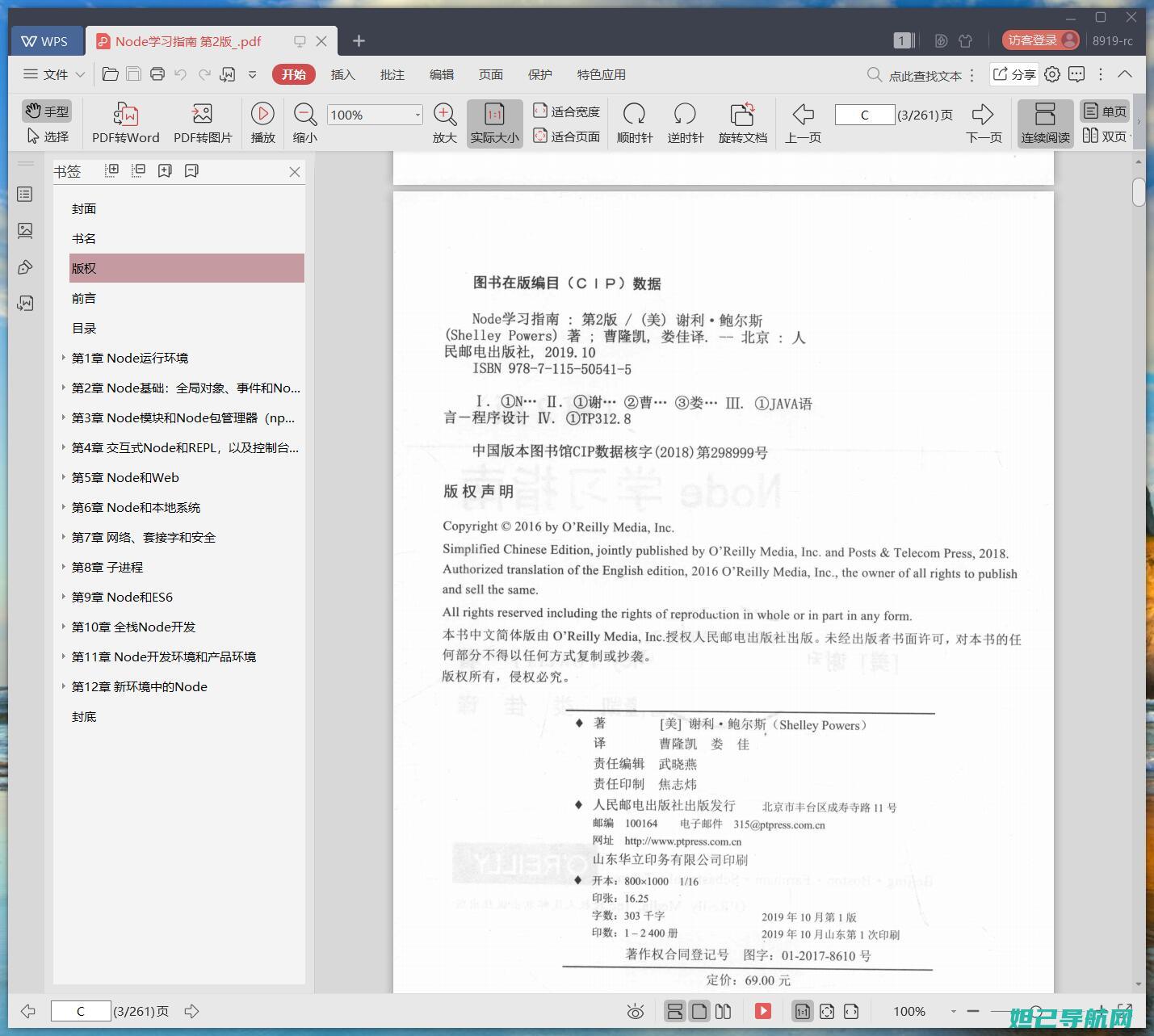
Task: Switch to the WPS home tab
Action: click(x=45, y=41)
